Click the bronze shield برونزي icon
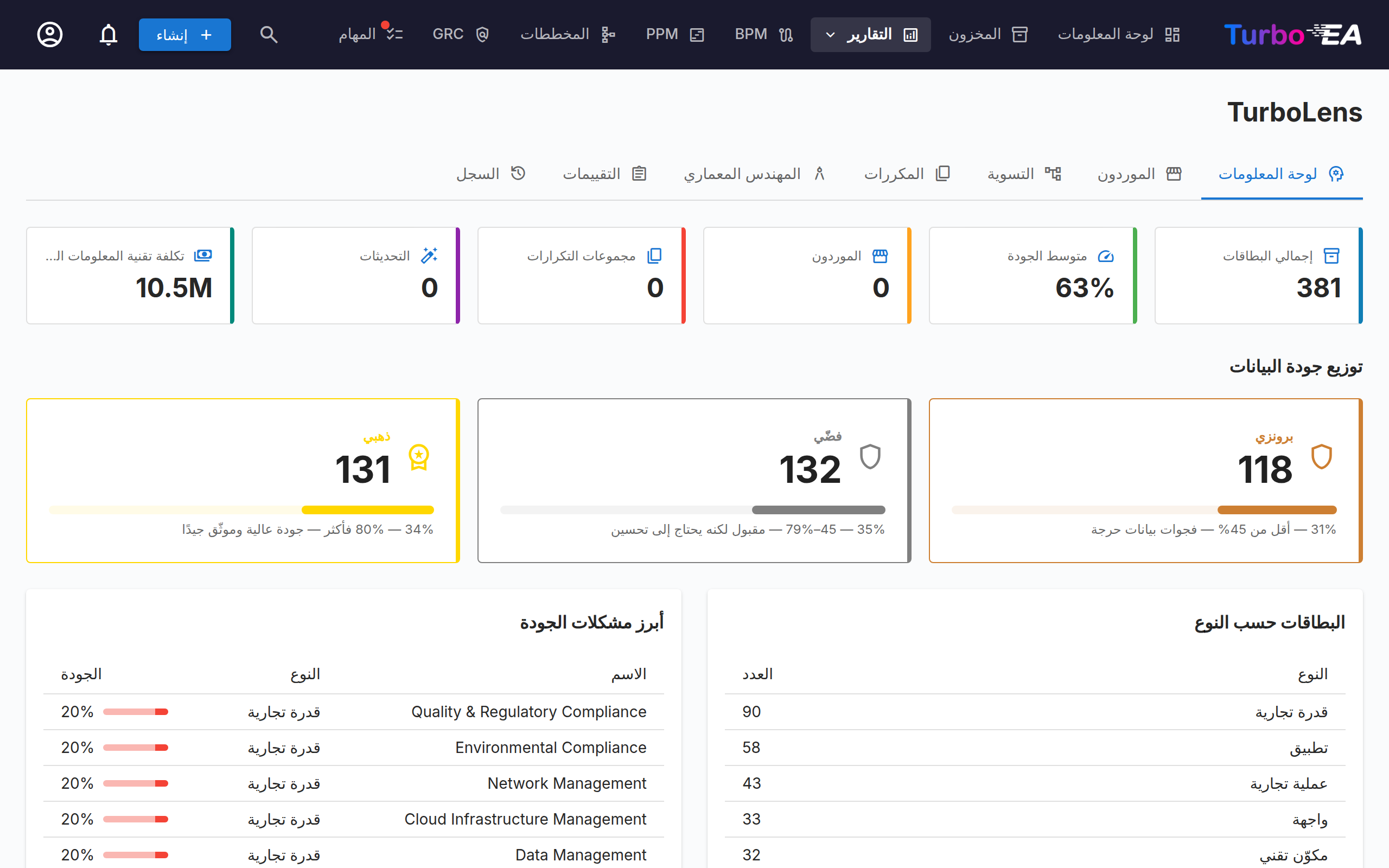 click(x=1322, y=457)
